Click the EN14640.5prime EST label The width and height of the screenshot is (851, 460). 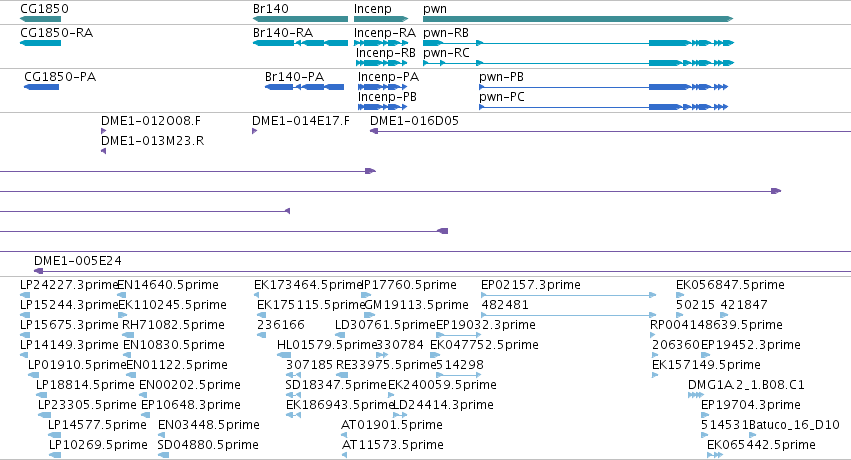[168, 285]
